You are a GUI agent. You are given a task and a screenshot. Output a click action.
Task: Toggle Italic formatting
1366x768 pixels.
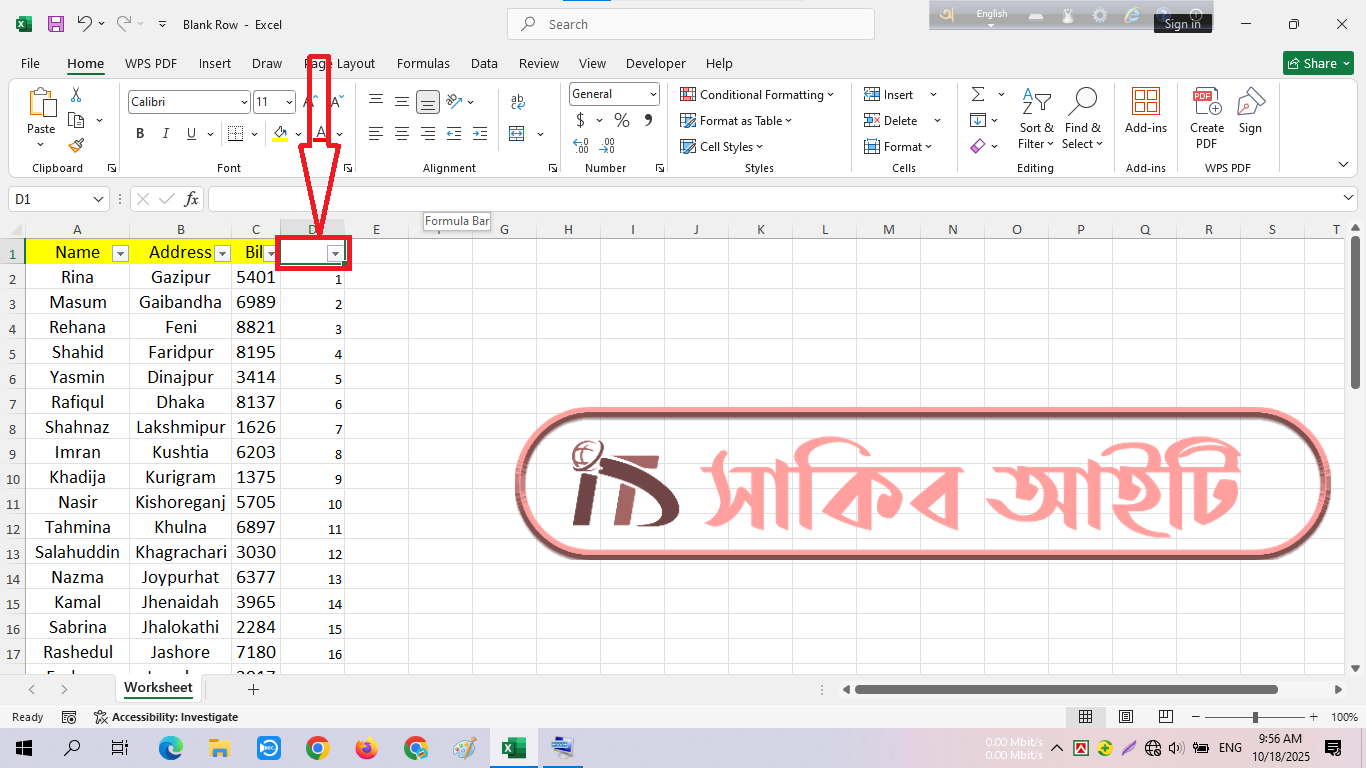click(166, 134)
